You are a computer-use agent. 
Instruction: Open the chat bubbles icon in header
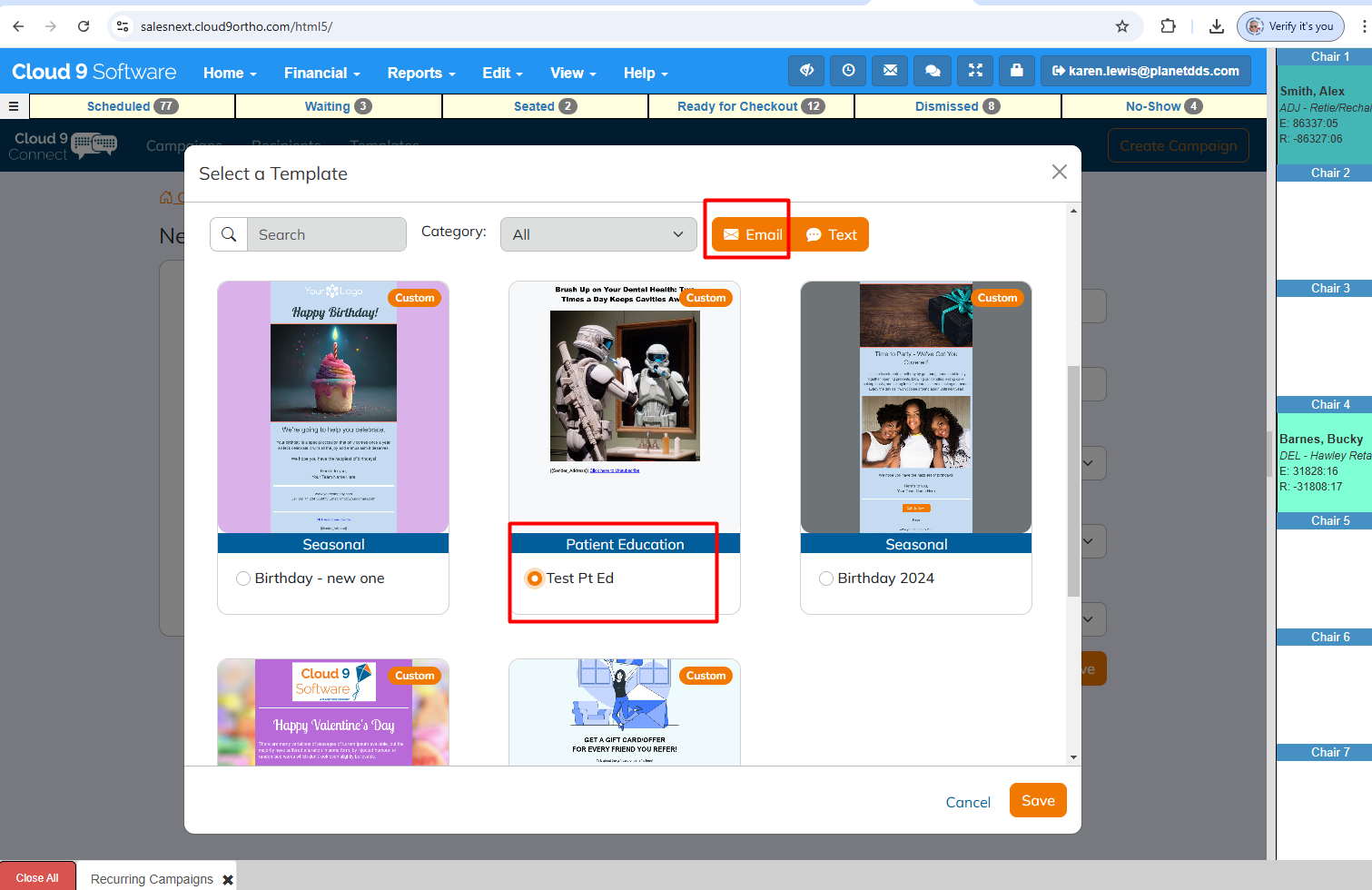933,71
